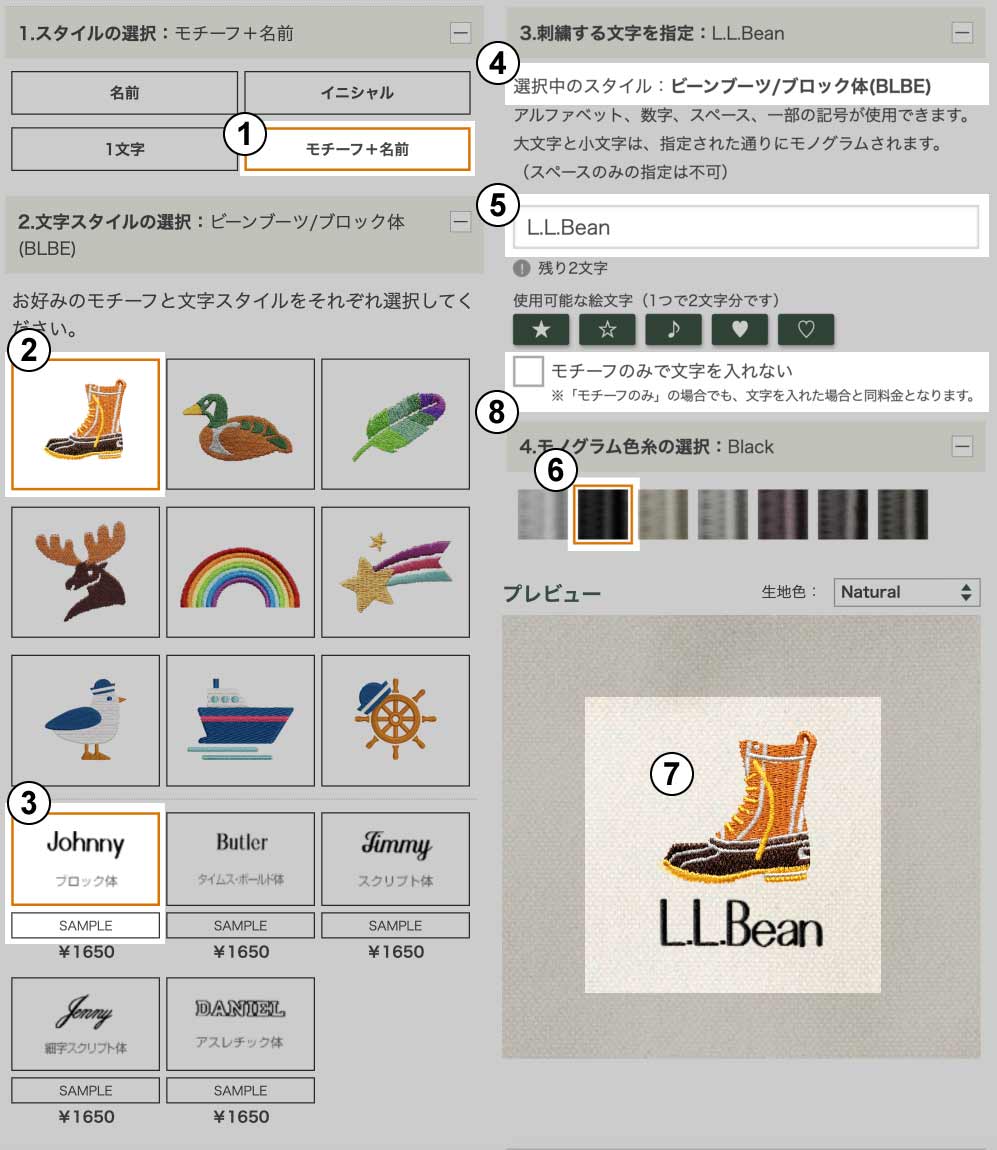The height and width of the screenshot is (1150, 997).
Task: Select the mallard duck motif
Action: click(241, 424)
